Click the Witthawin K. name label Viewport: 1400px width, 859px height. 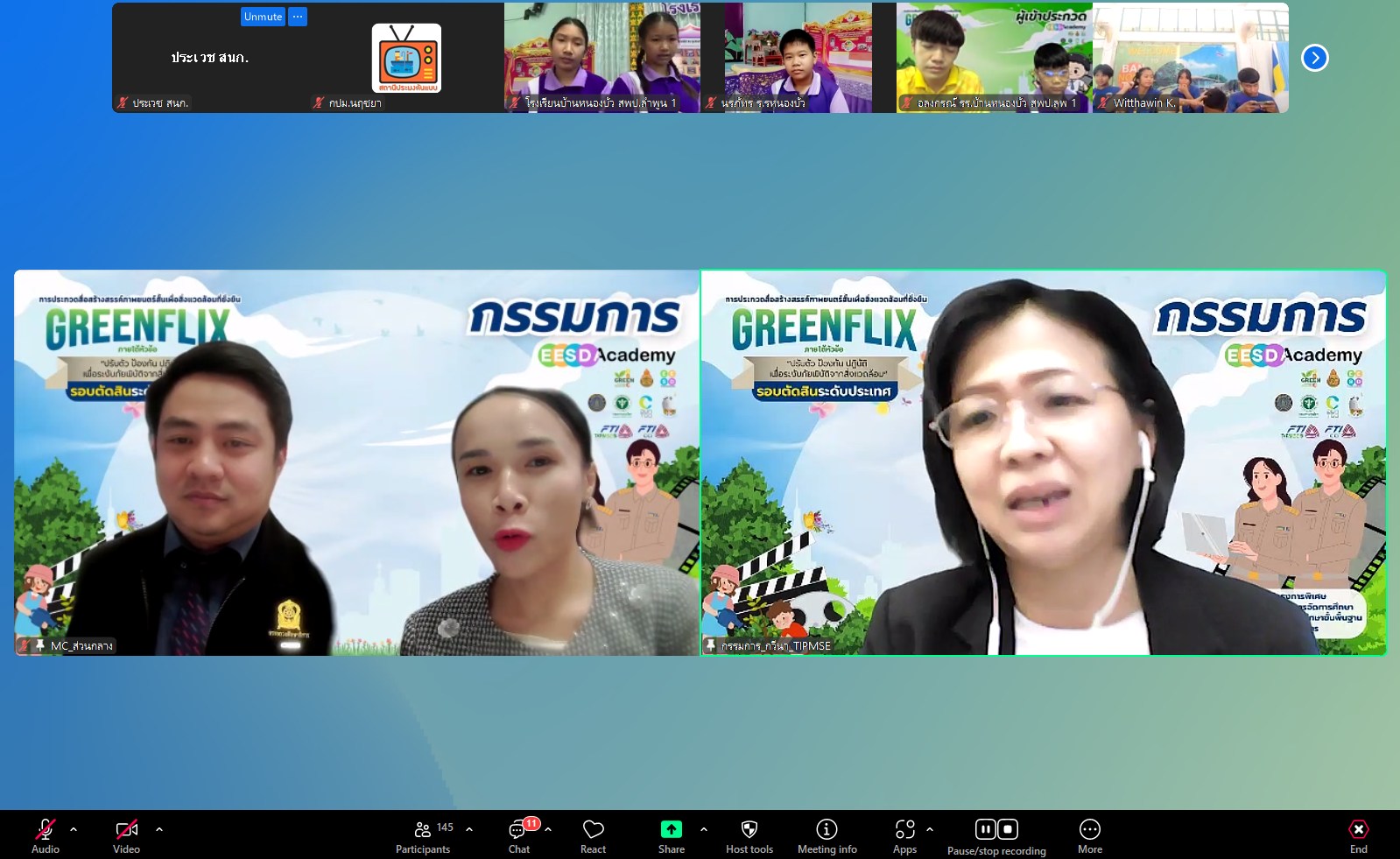click(x=1144, y=102)
